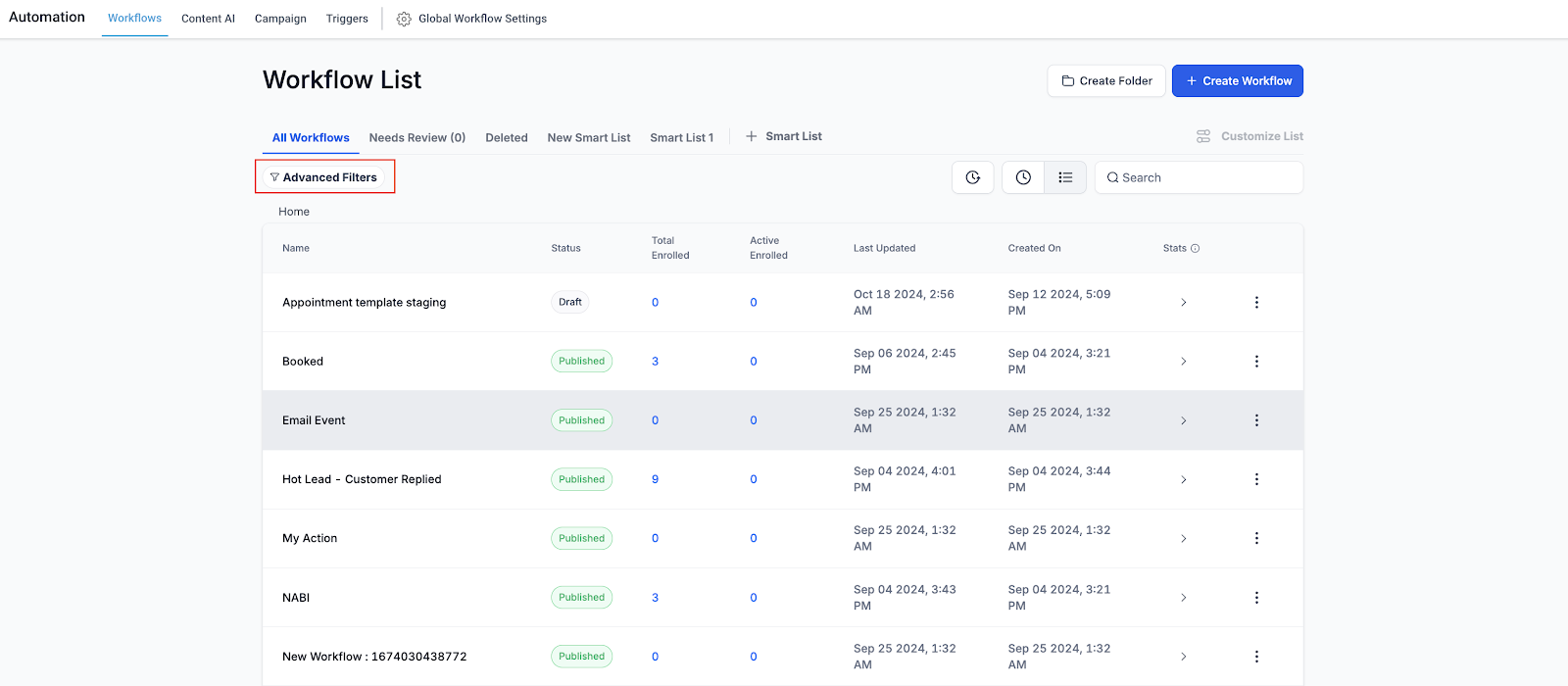
Task: Expand stats chevron for Hot Lead workflow
Action: click(x=1183, y=480)
